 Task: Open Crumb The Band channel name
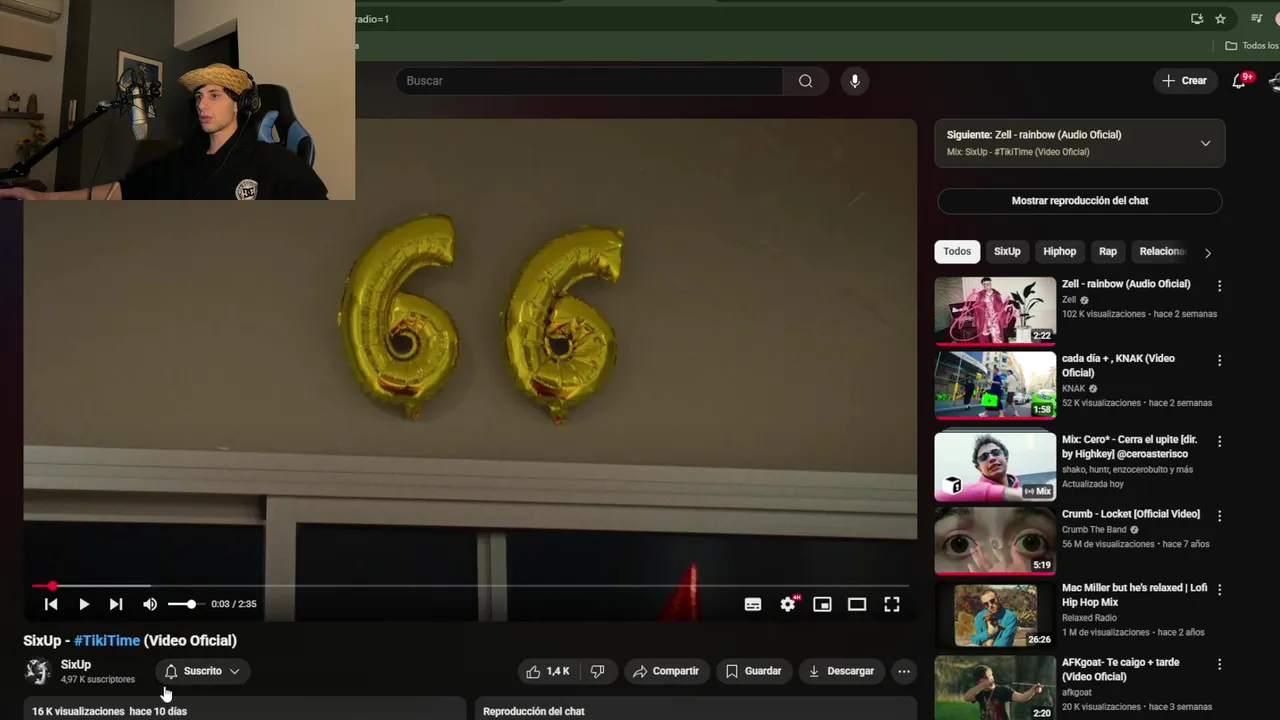[x=1094, y=530]
